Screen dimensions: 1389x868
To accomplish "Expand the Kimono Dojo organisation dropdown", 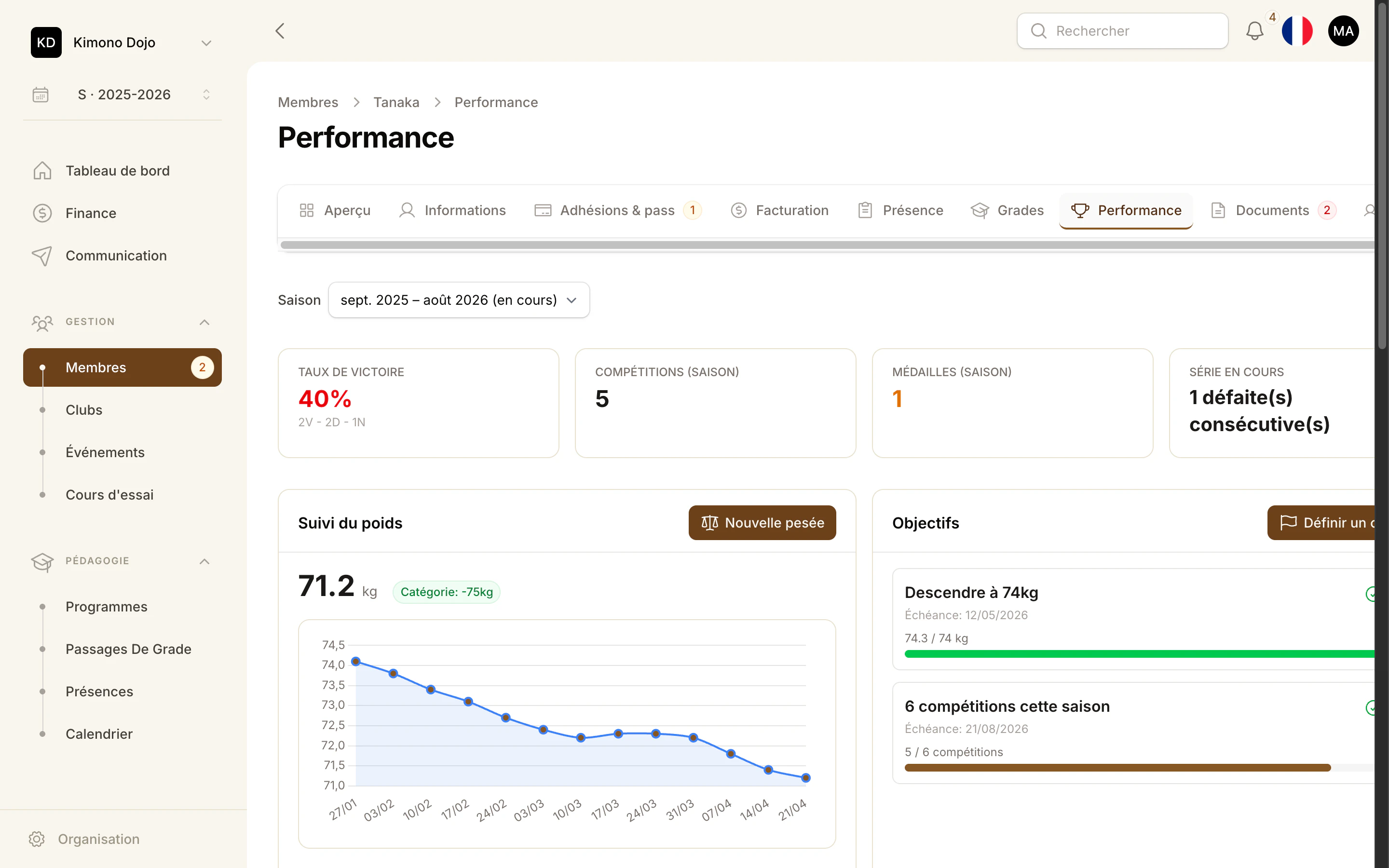I will (x=206, y=43).
